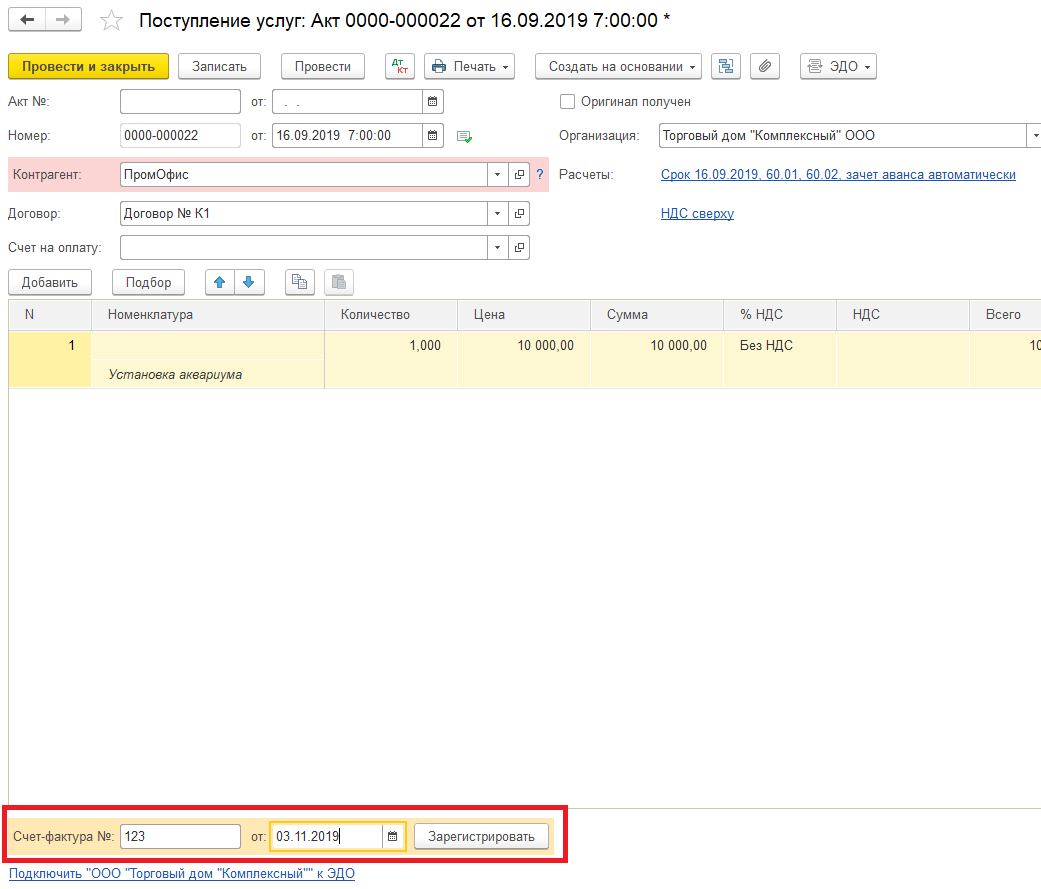Image resolution: width=1041 pixels, height=889 pixels.
Task: Open the document structure (related documents) icon
Action: coord(726,66)
